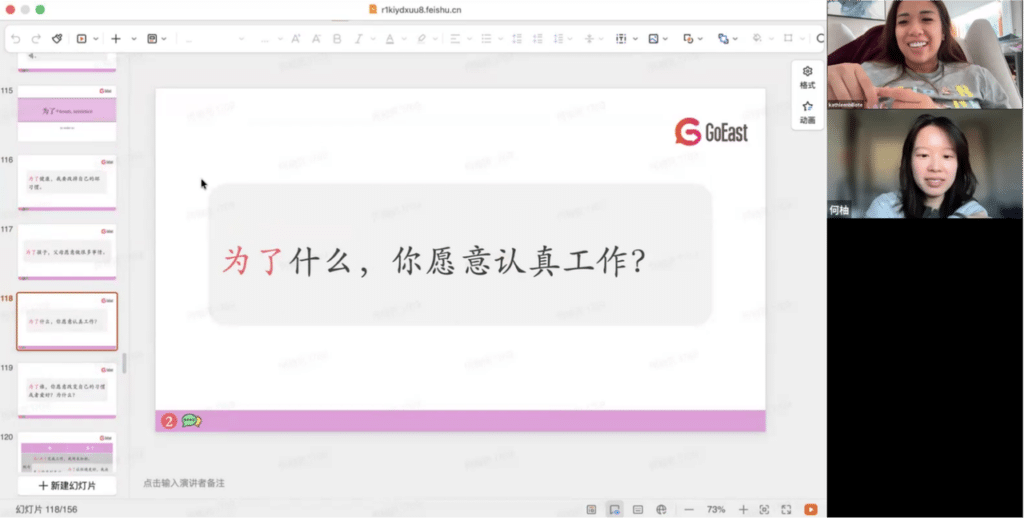This screenshot has height=518, width=1024.
Task: Open the border outline options
Action: coord(788,39)
